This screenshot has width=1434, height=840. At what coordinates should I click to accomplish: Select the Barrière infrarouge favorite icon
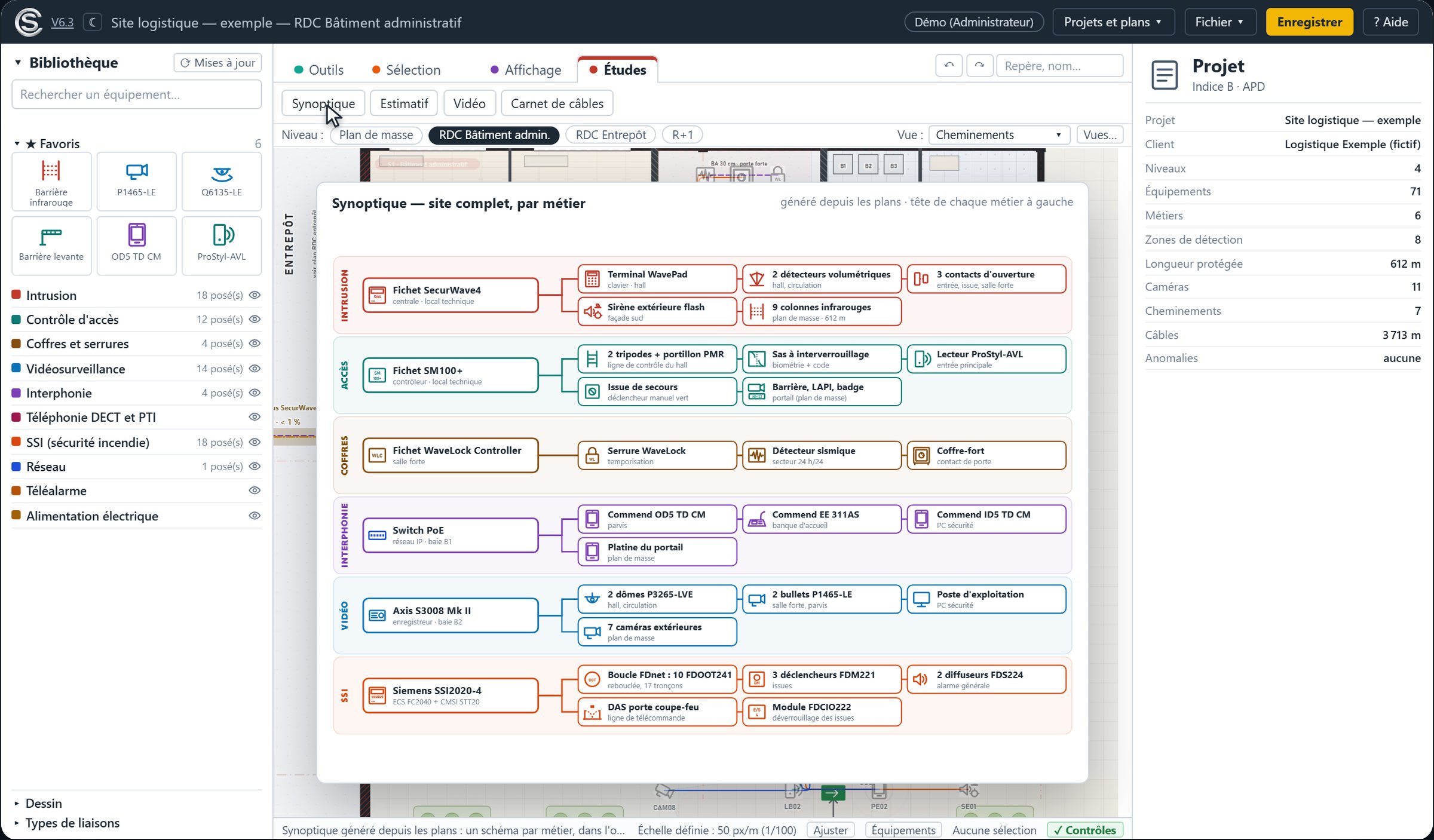click(x=51, y=181)
